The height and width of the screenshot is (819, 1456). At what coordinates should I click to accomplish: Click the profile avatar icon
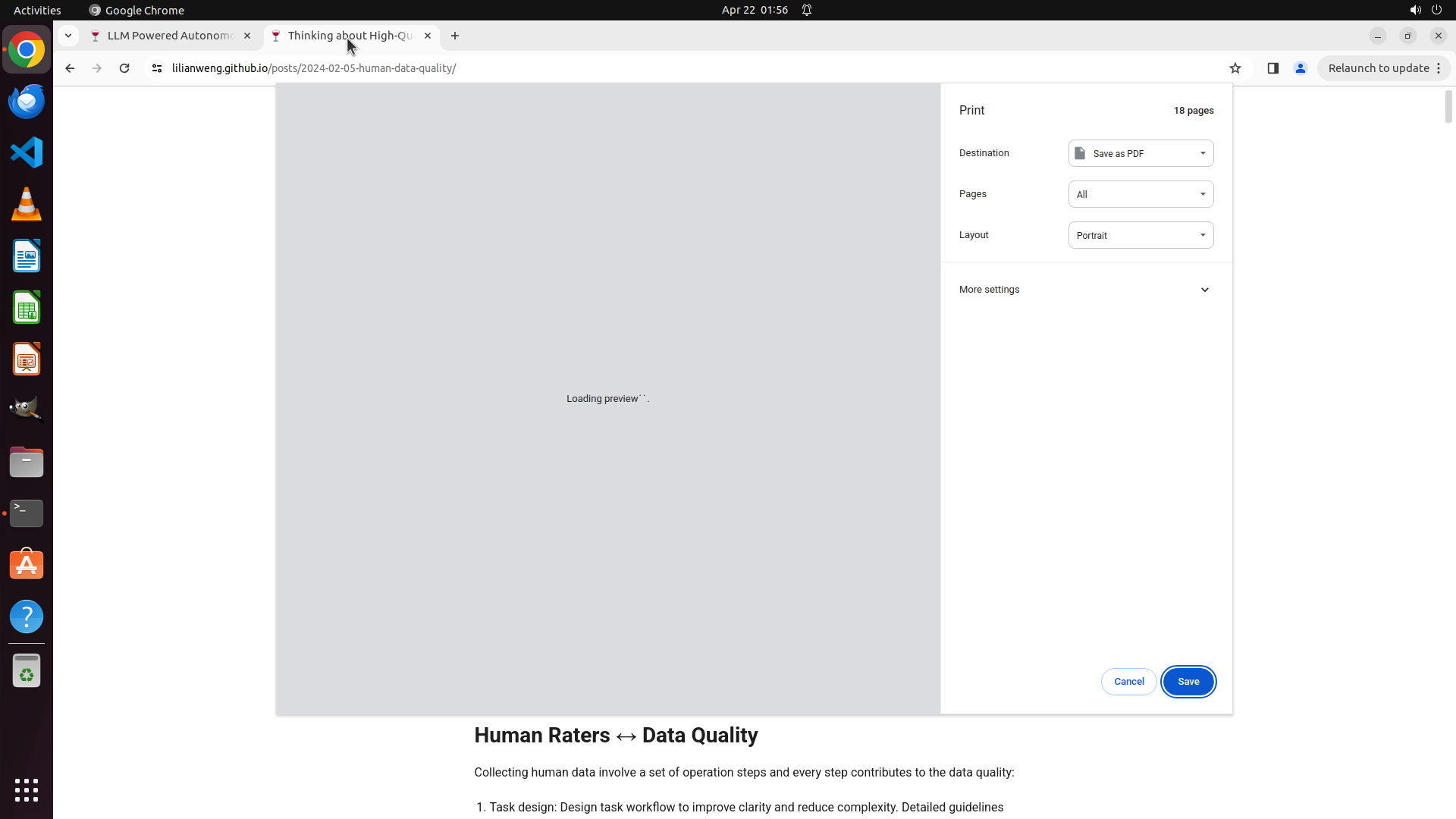[x=1301, y=68]
